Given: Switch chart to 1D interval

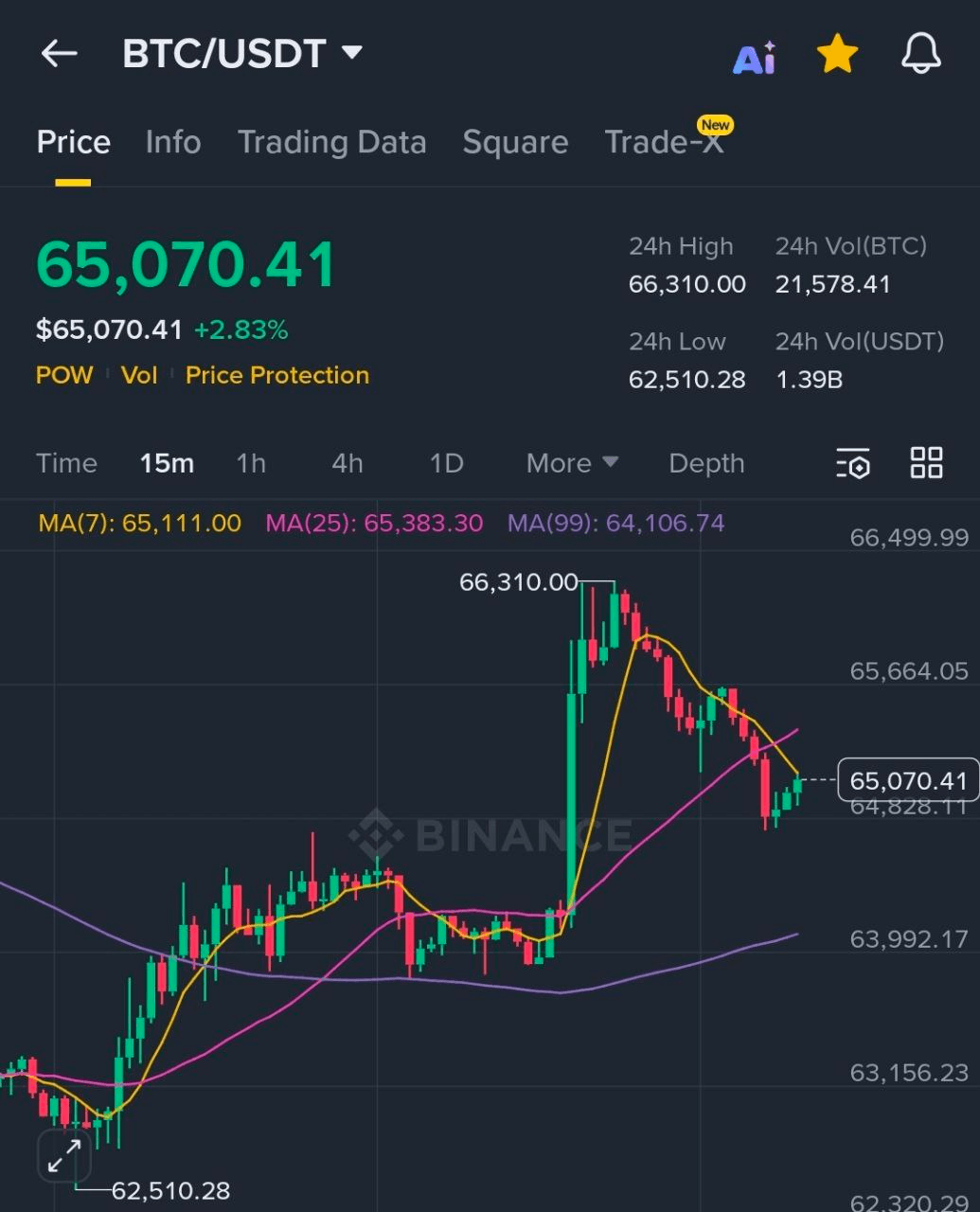Looking at the screenshot, I should (446, 463).
